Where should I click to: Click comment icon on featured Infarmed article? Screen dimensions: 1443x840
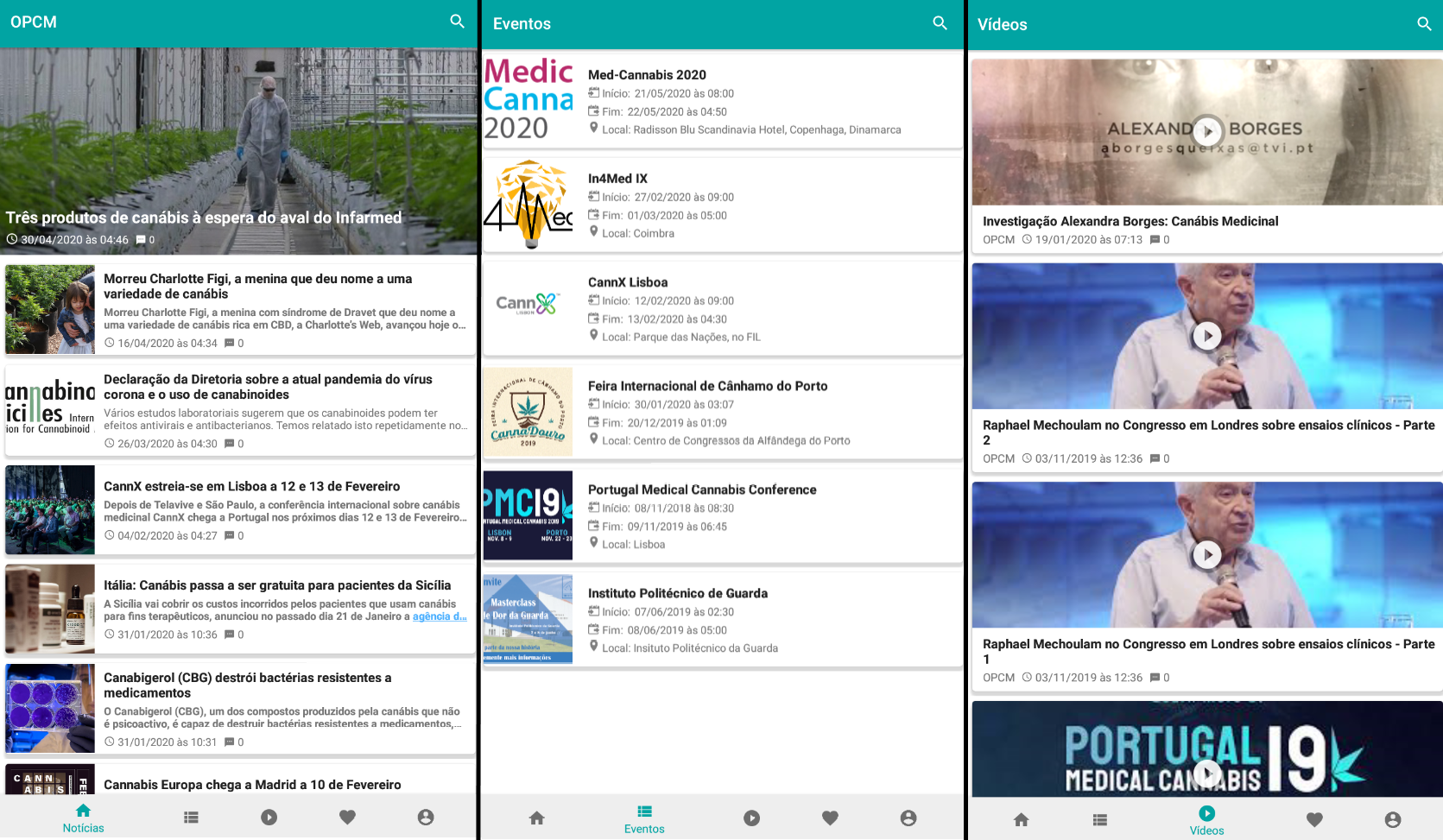click(x=141, y=239)
